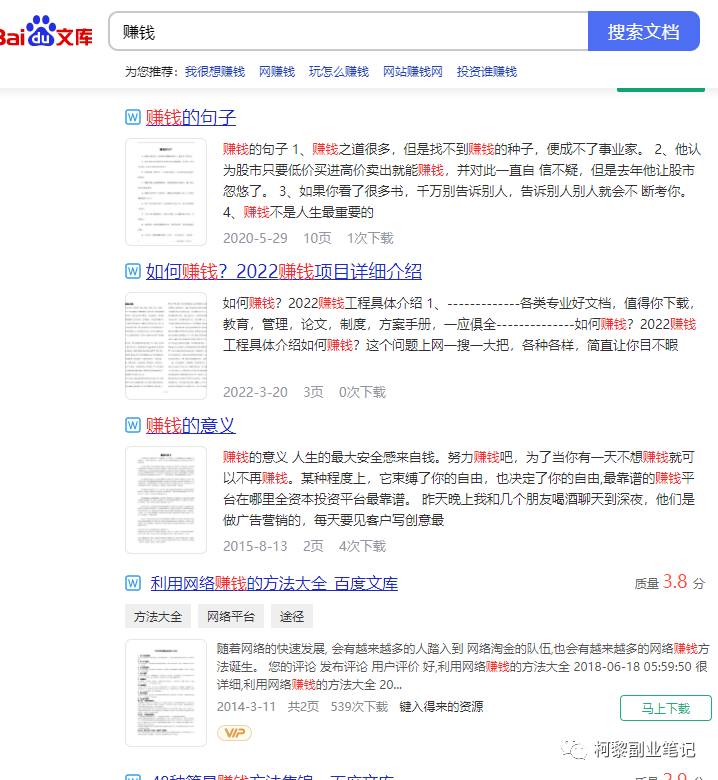
Task: Open result 利用网络赚钱的方法大全 百度文库
Action: coord(274,583)
